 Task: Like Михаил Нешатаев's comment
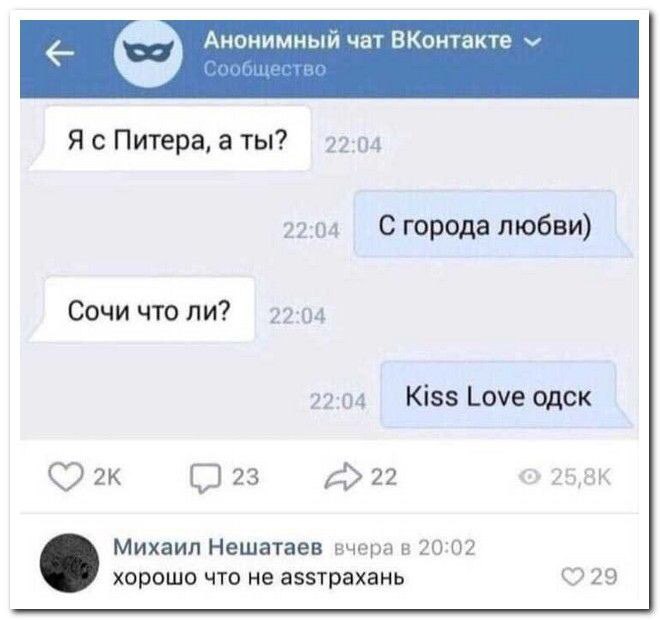(x=572, y=576)
